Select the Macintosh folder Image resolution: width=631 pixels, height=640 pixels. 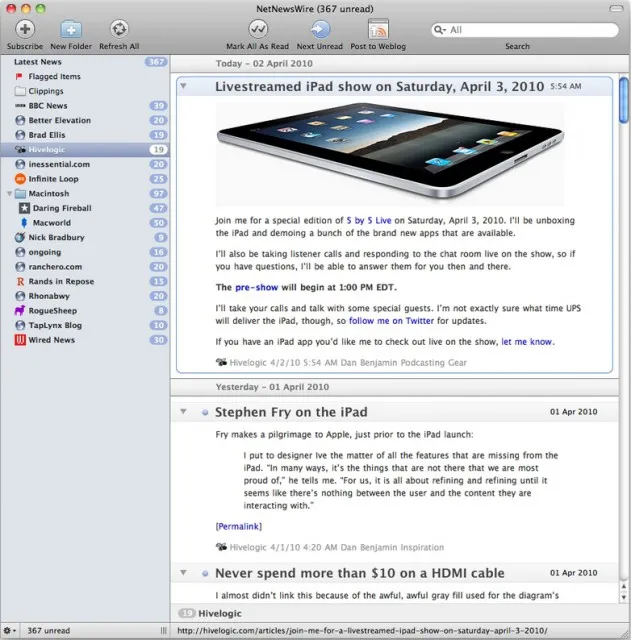[x=84, y=193]
